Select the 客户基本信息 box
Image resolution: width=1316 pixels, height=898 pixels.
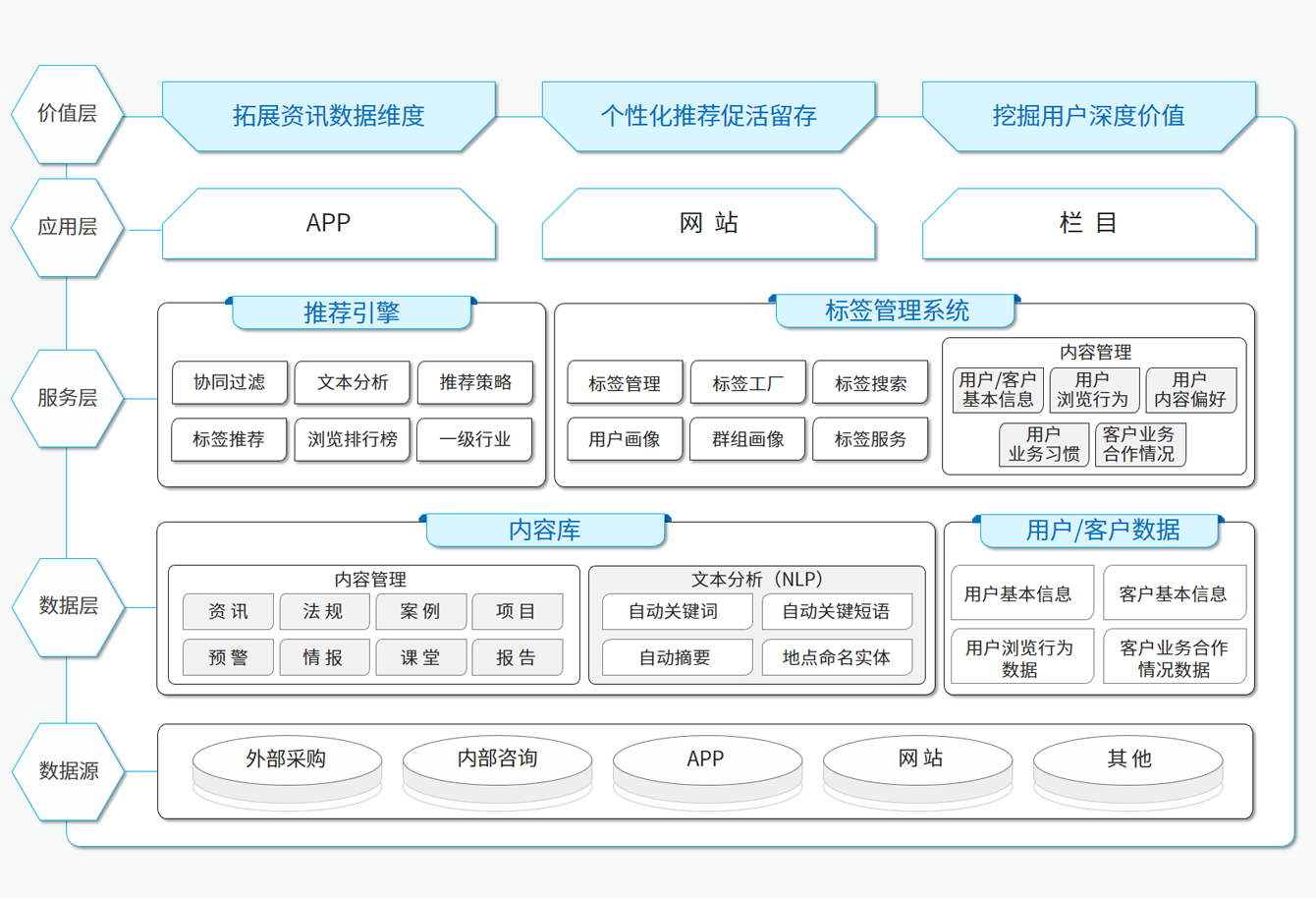(1175, 592)
